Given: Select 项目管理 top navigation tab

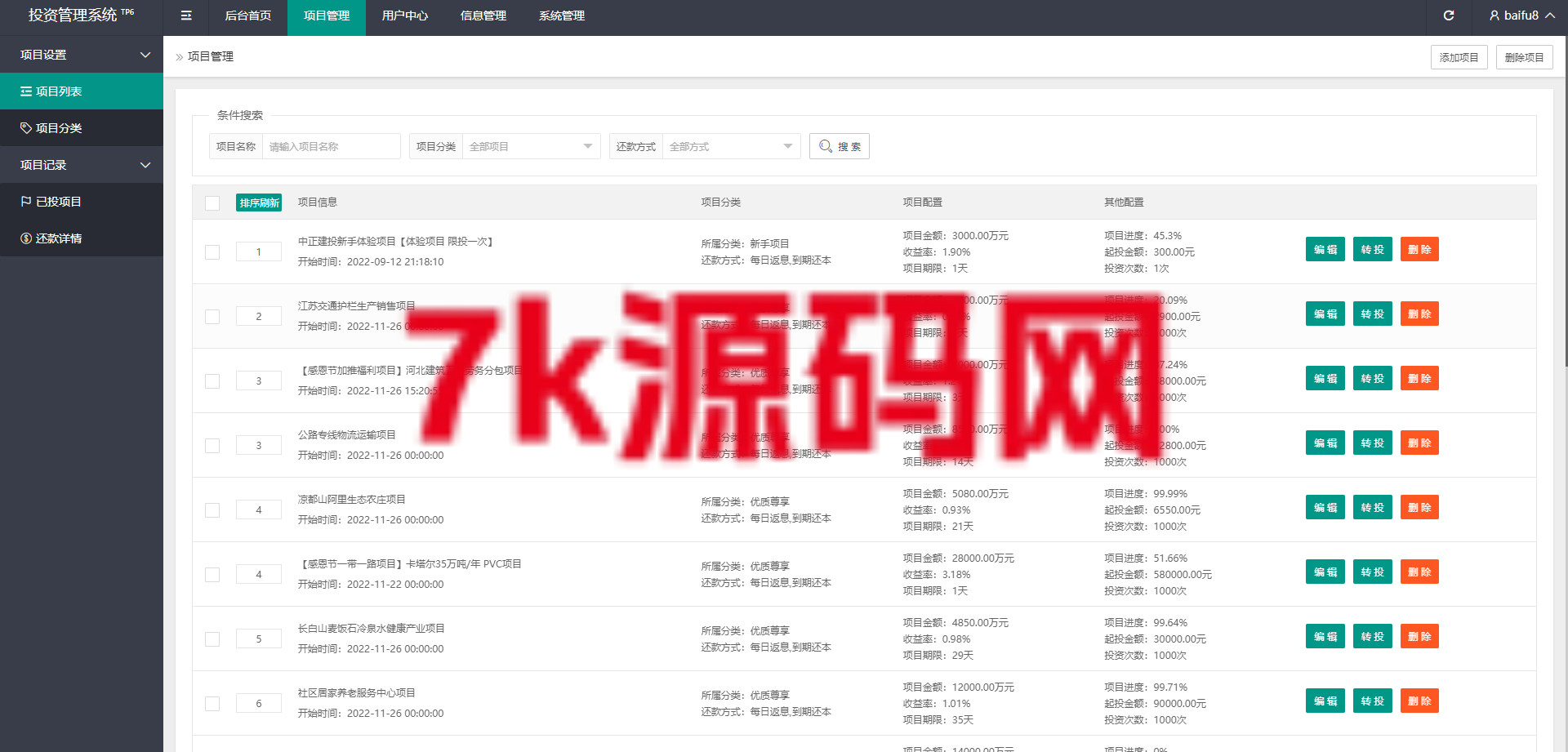Looking at the screenshot, I should [x=327, y=16].
